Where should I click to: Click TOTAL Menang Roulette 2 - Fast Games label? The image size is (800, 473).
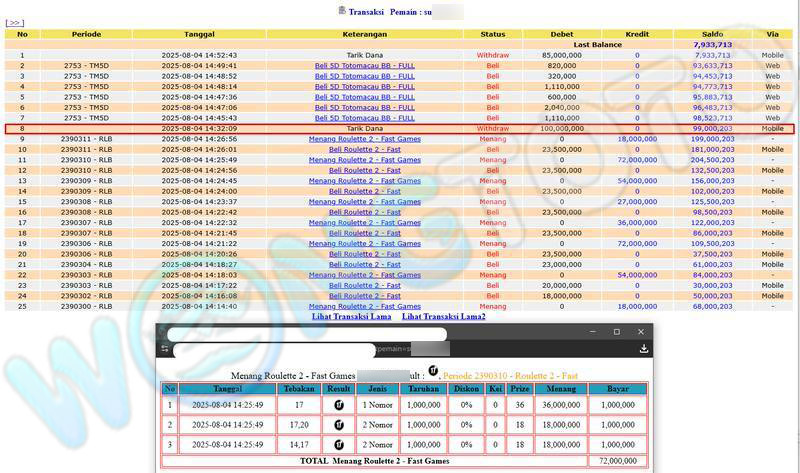[x=374, y=461]
